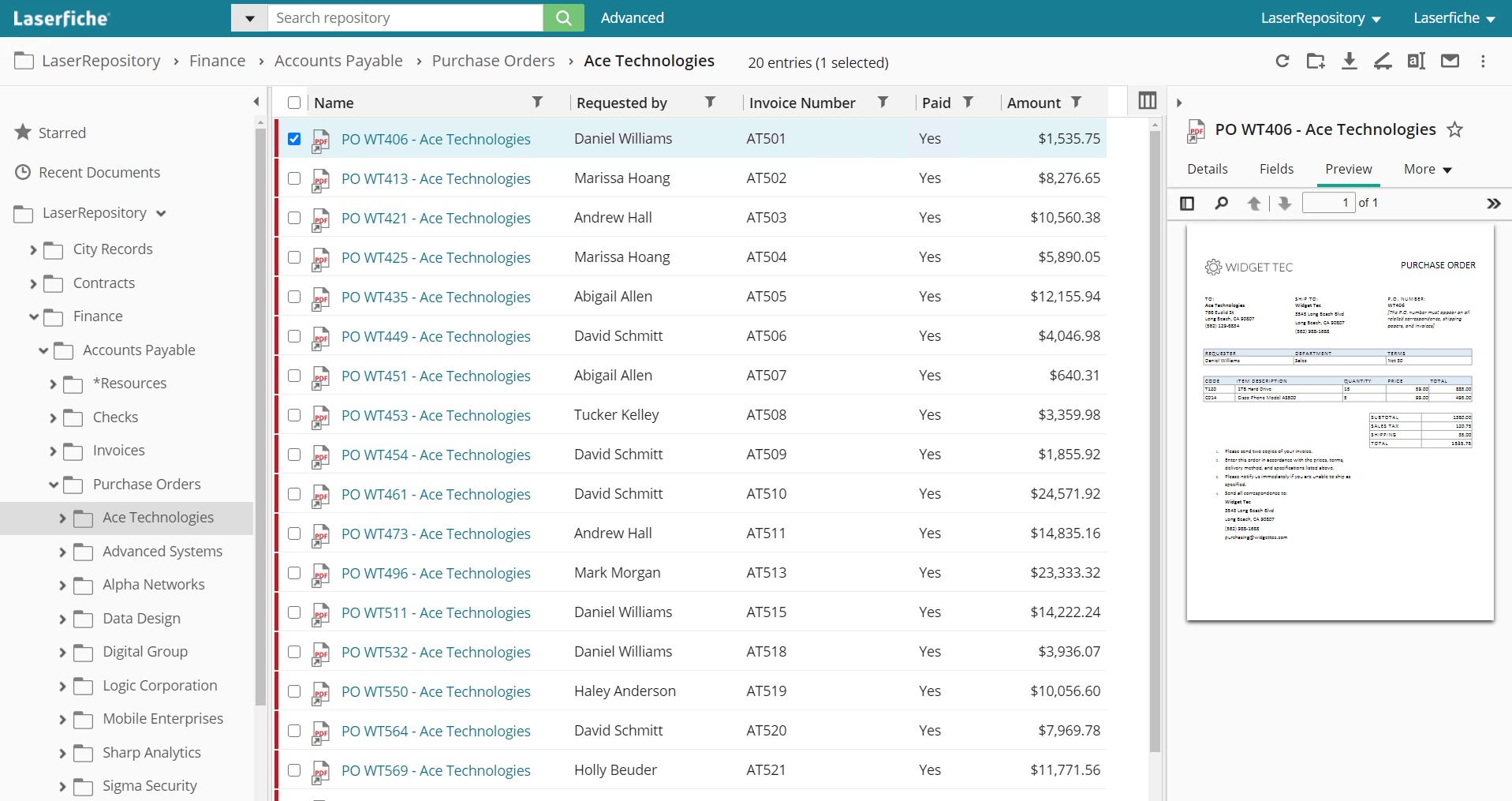Screen dimensions: 1512x801
Task: Click into the Search repository field
Action: [405, 18]
